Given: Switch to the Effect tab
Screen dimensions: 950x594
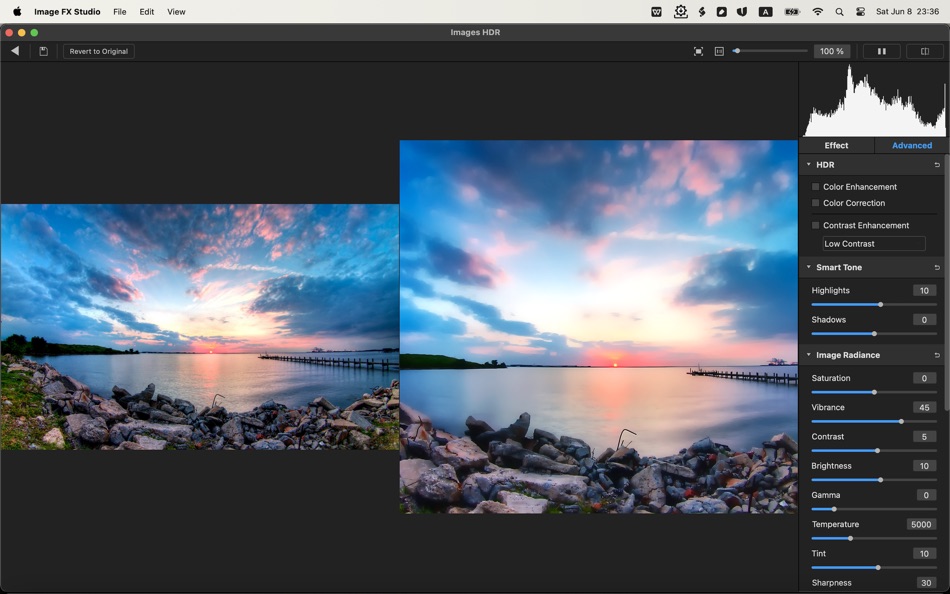Looking at the screenshot, I should (x=836, y=145).
